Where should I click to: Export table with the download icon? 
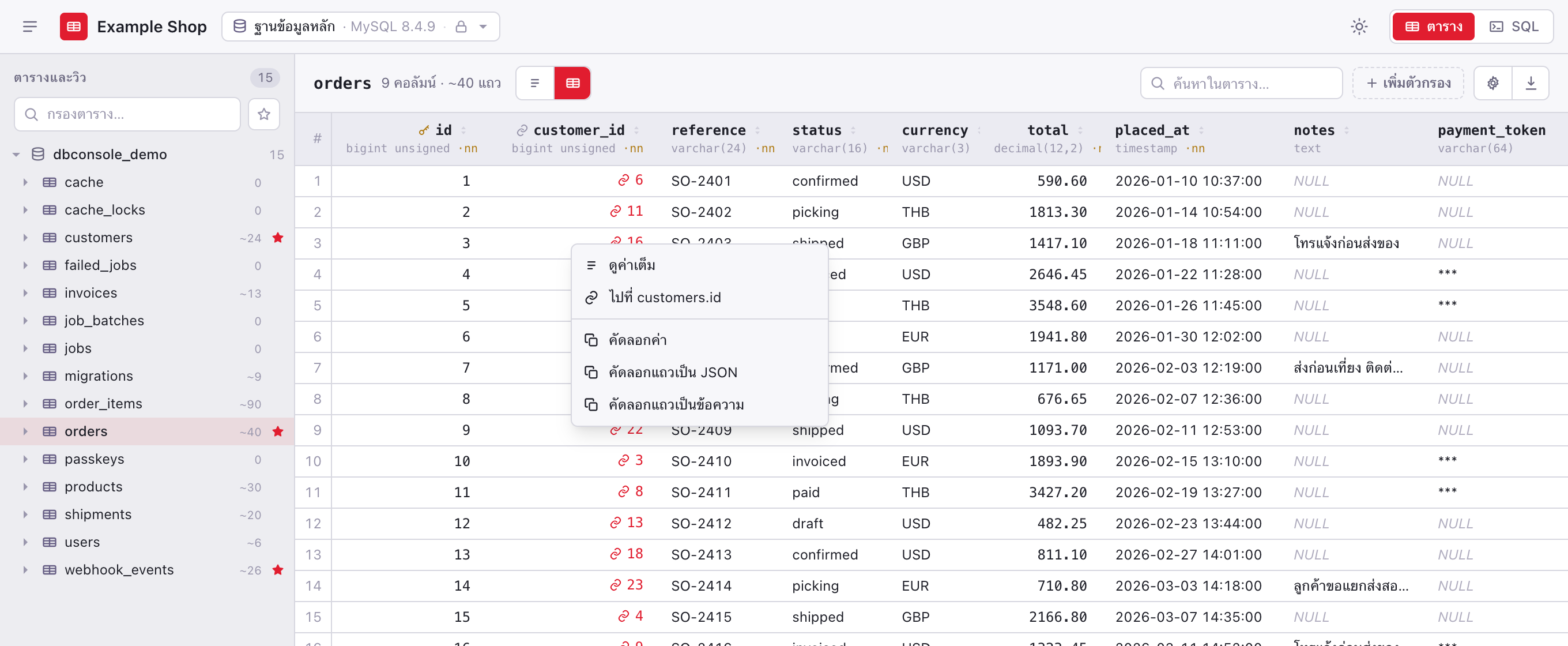(x=1531, y=83)
